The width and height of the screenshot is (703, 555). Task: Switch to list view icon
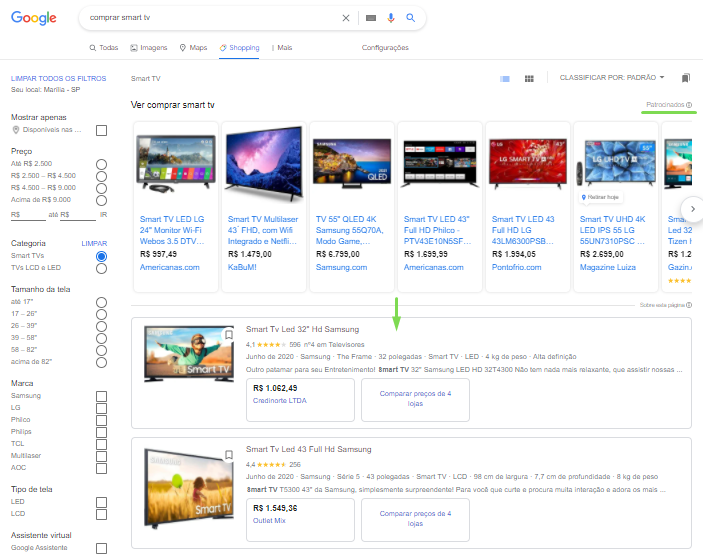pyautogui.click(x=505, y=78)
